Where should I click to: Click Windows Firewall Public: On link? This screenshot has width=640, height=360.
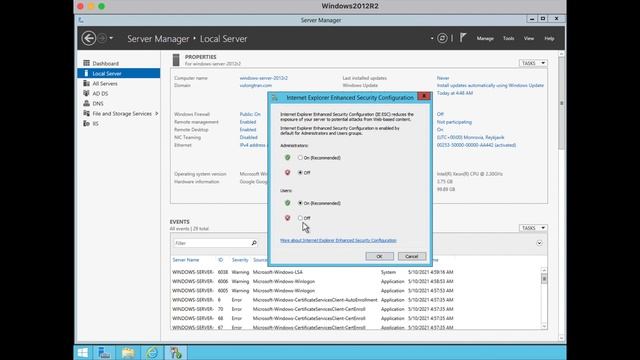point(250,114)
